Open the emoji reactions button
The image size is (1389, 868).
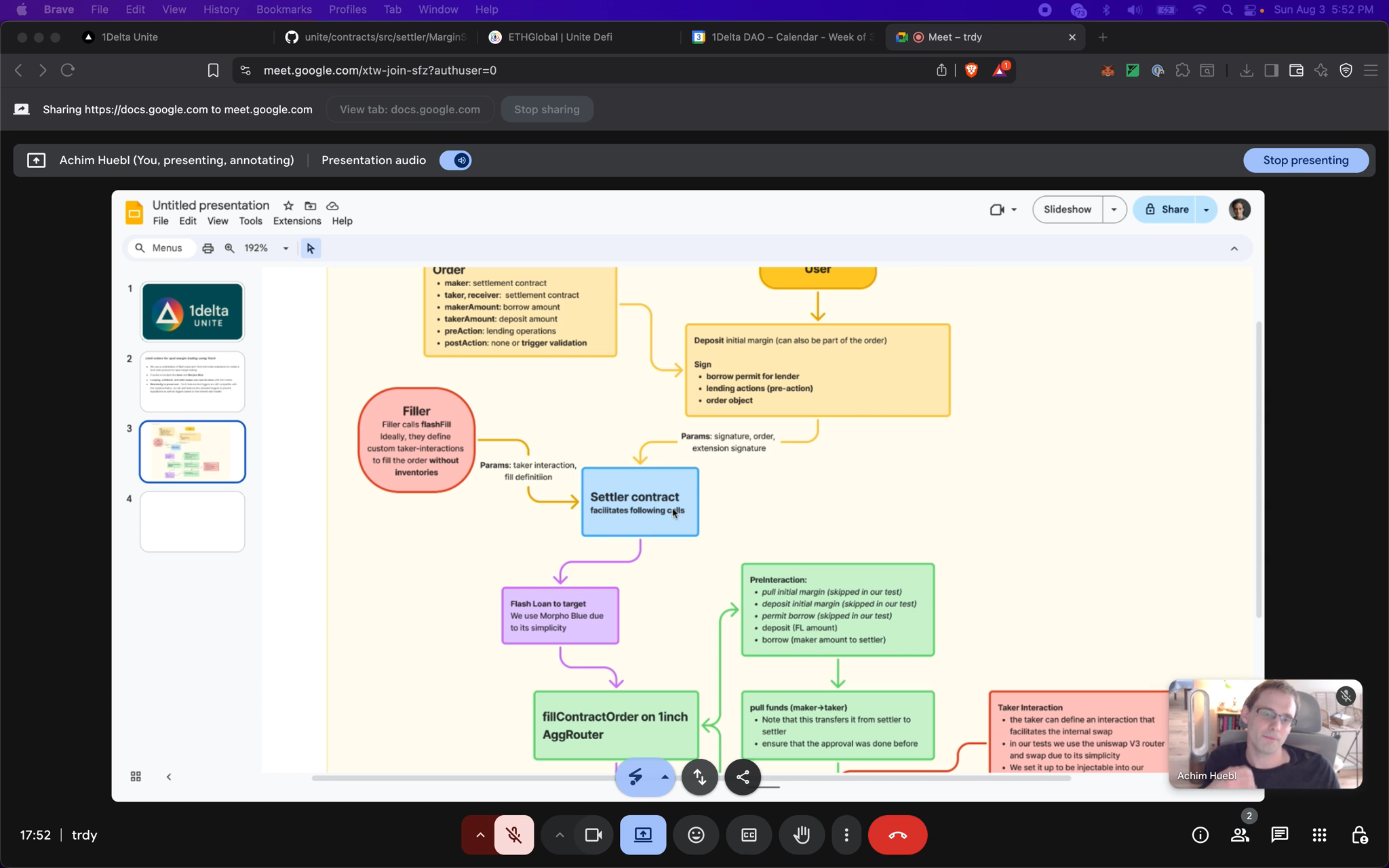(x=696, y=835)
